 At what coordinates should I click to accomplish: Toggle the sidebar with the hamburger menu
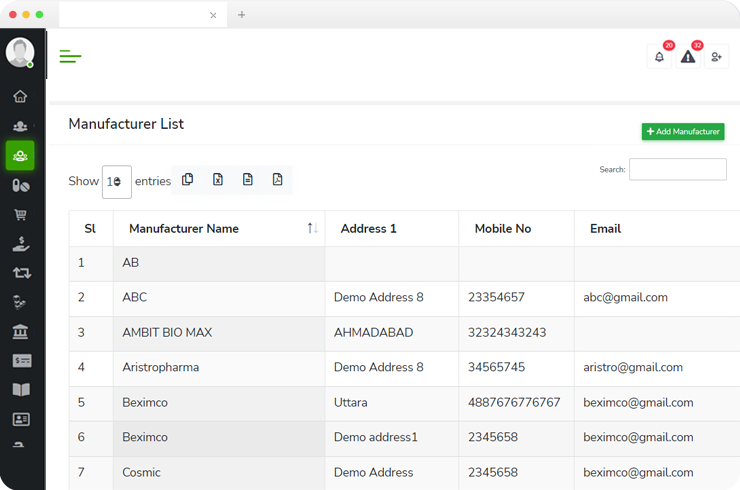pyautogui.click(x=70, y=57)
